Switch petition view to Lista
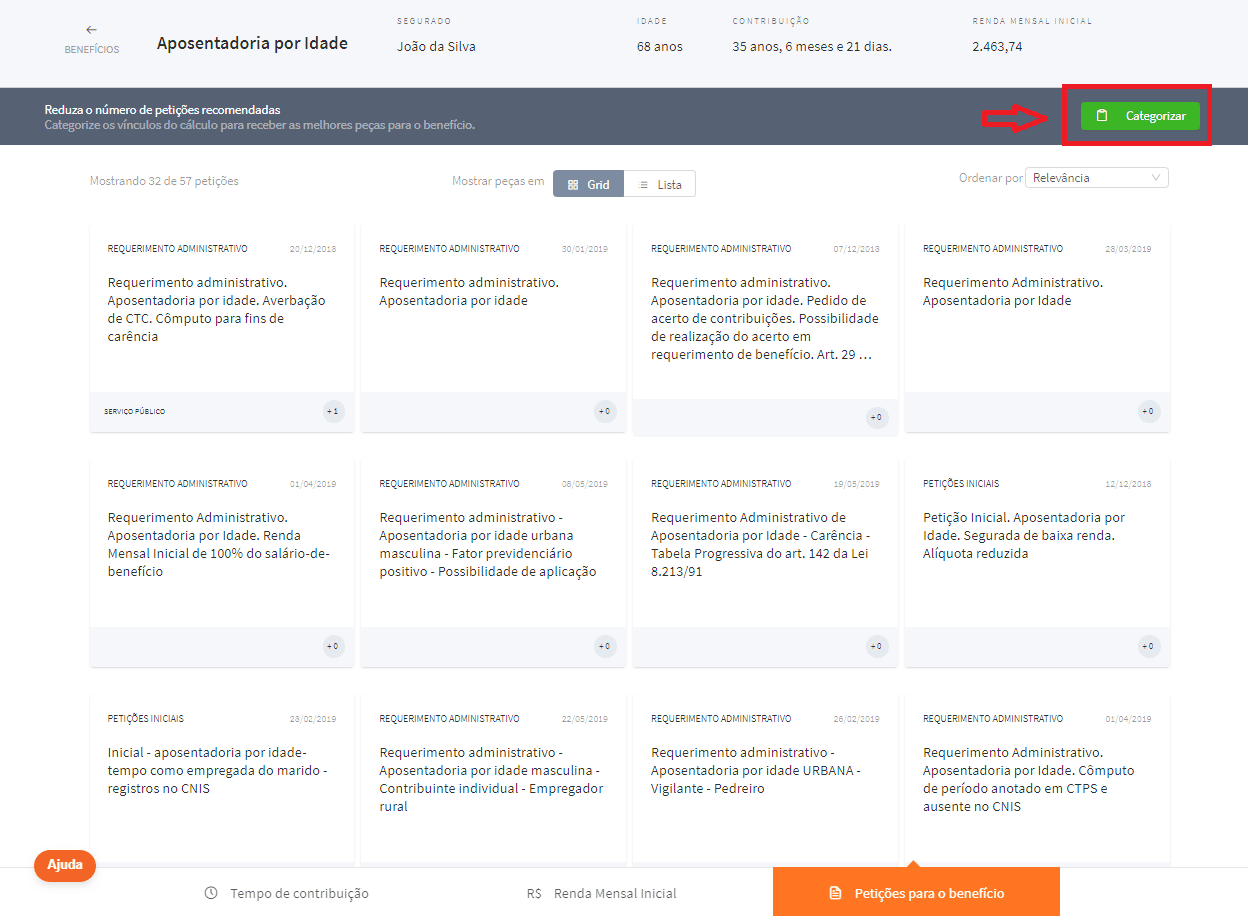This screenshot has width=1248, height=918. (660, 185)
